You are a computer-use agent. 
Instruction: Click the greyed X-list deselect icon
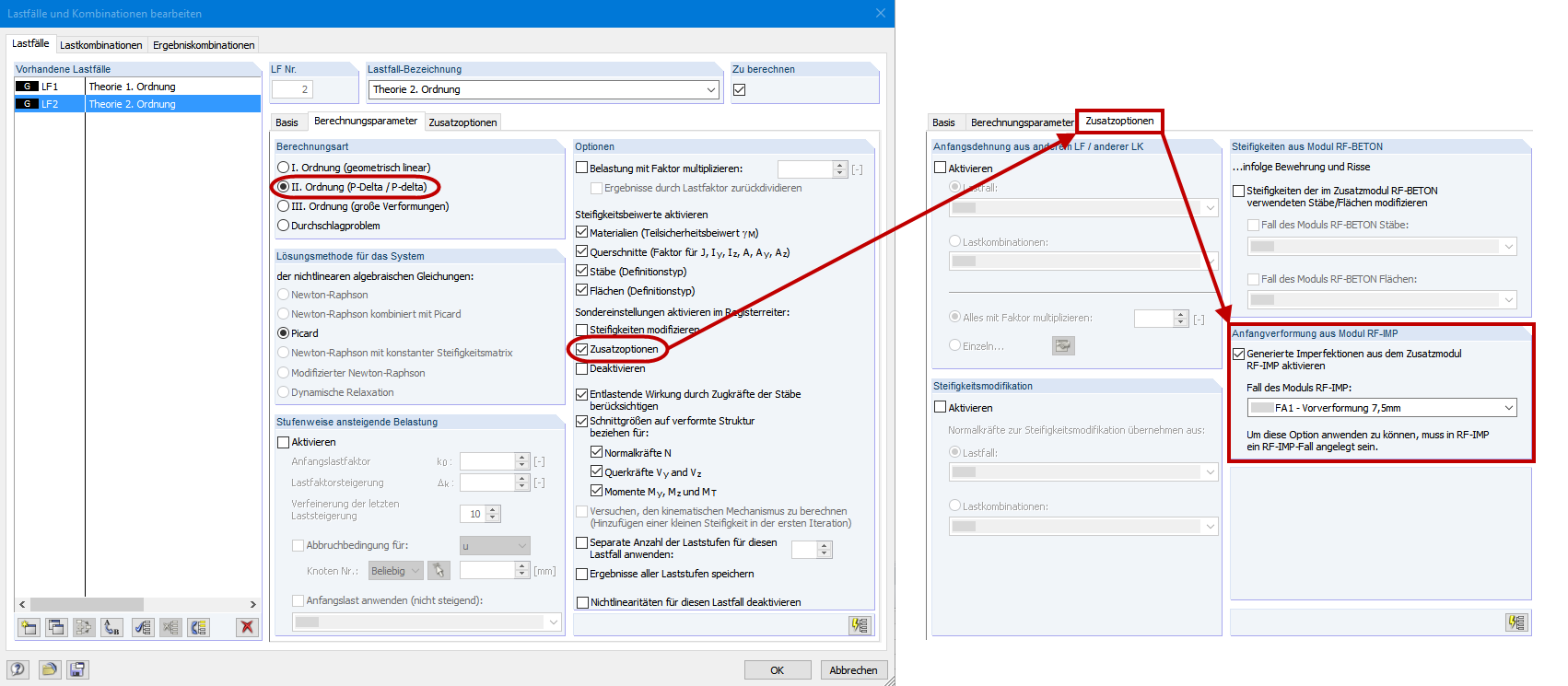[171, 628]
